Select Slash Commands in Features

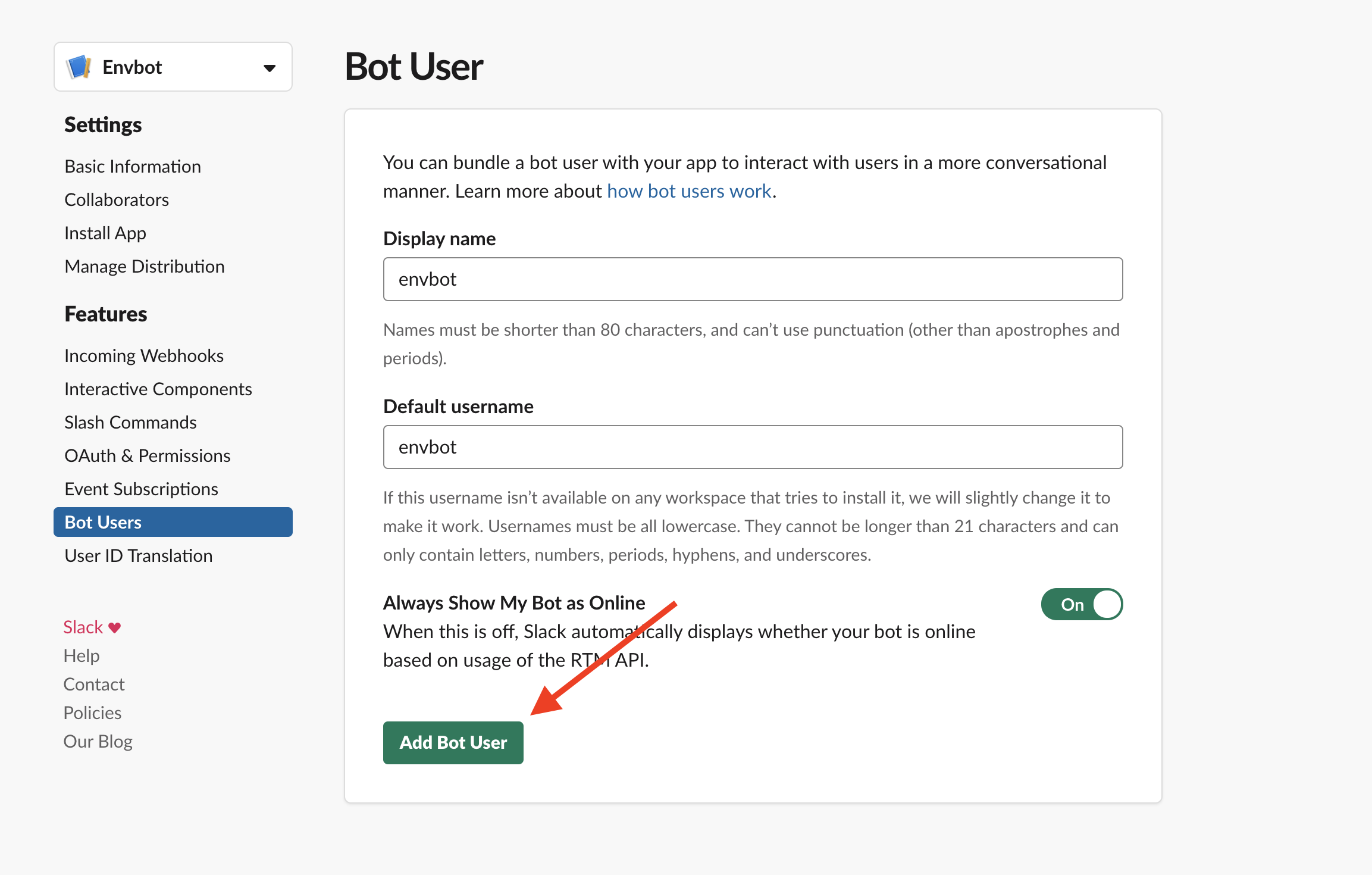(130, 422)
